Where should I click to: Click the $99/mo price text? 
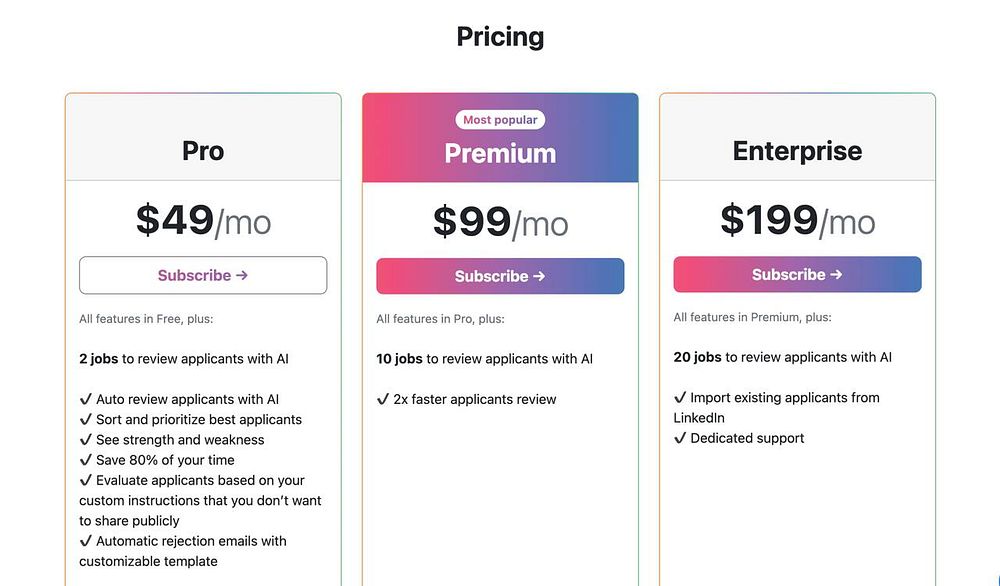[500, 221]
